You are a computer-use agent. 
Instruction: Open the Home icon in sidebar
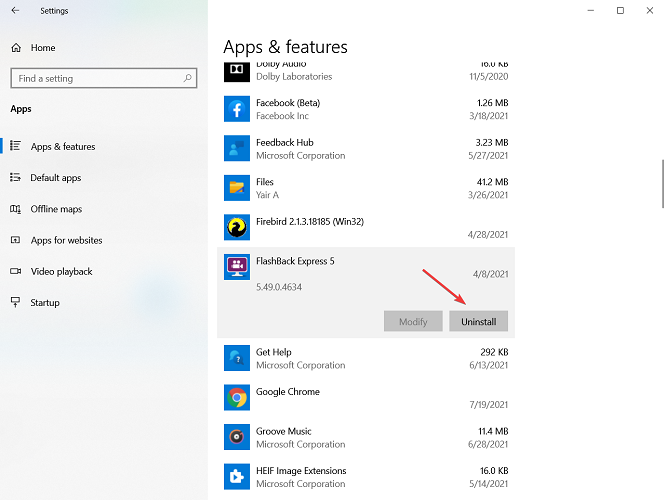pos(16,47)
